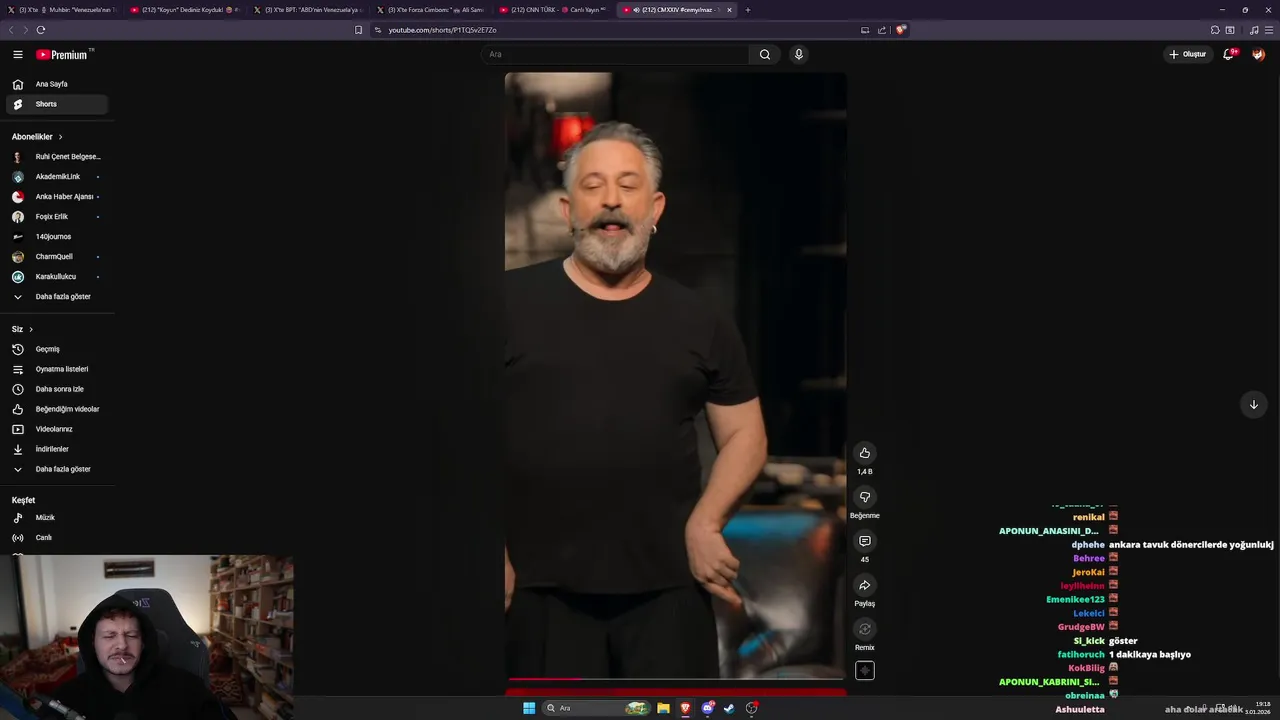Go back in browser history
The width and height of the screenshot is (1280, 720).
click(x=10, y=30)
